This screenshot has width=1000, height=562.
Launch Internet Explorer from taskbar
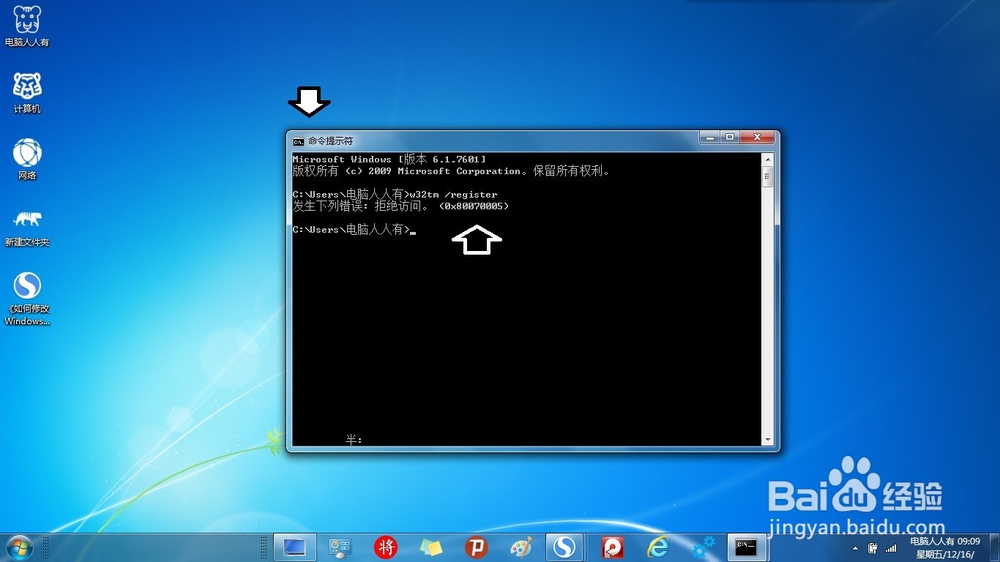point(658,547)
